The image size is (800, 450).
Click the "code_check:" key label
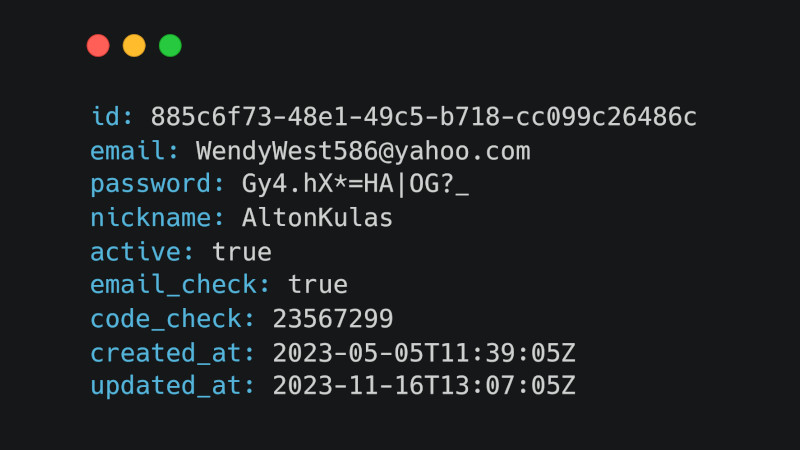point(172,319)
